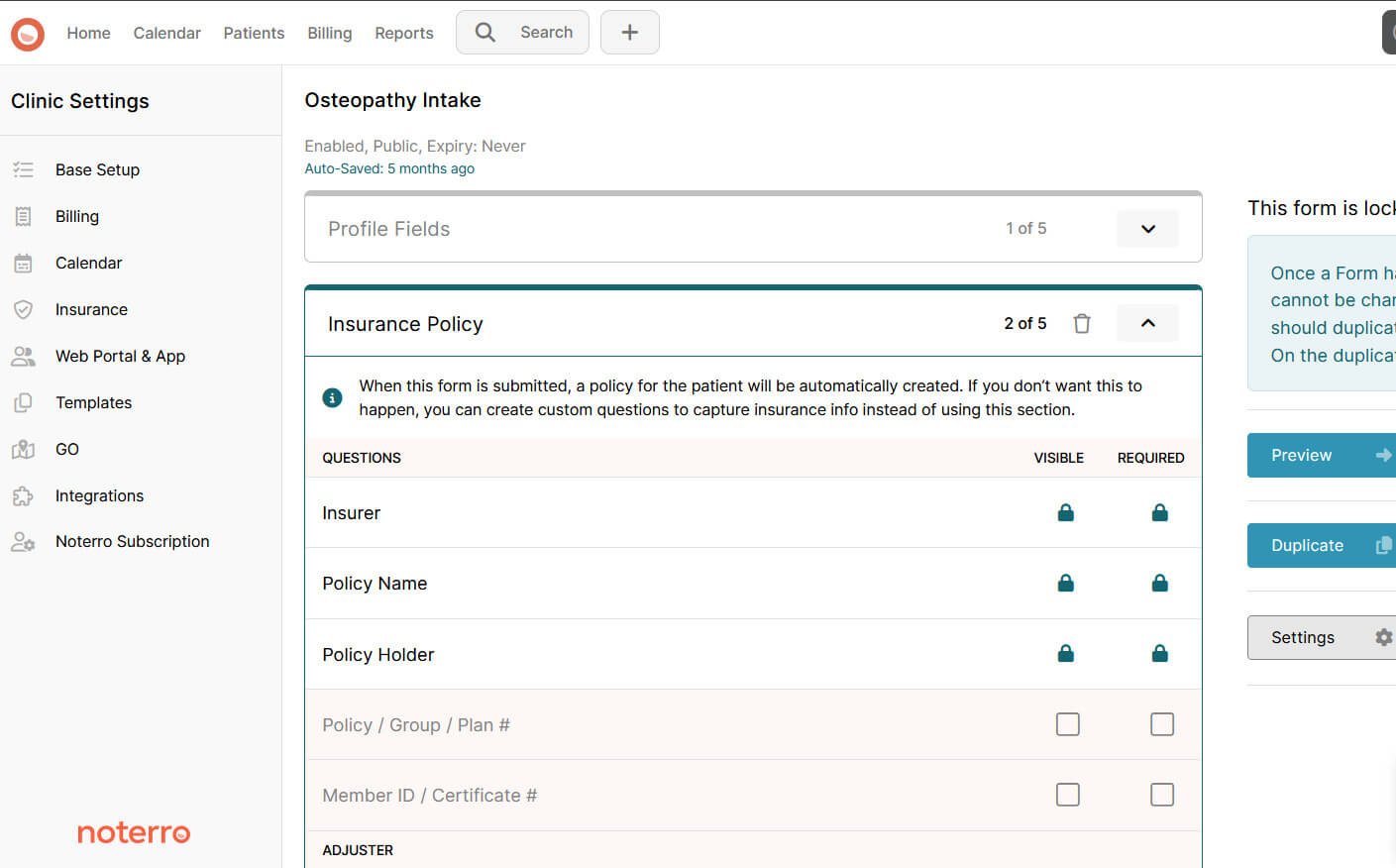Viewport: 1396px width, 868px height.
Task: Open the Insurance settings shield icon
Action: (x=23, y=309)
